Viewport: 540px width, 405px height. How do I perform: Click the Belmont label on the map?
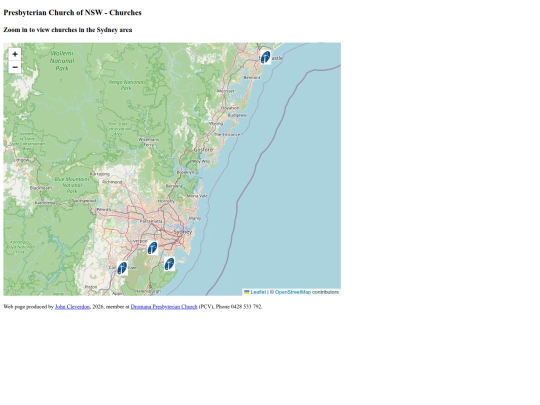(x=252, y=77)
